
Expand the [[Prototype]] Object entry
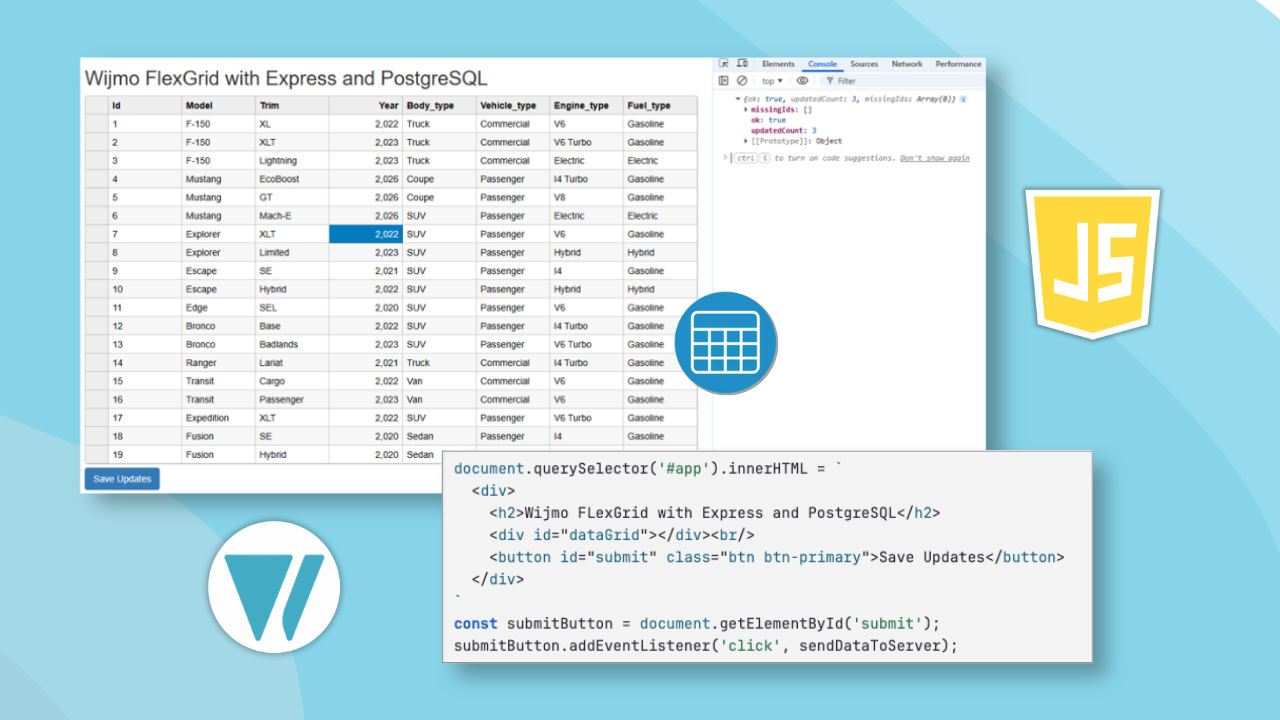[746, 141]
